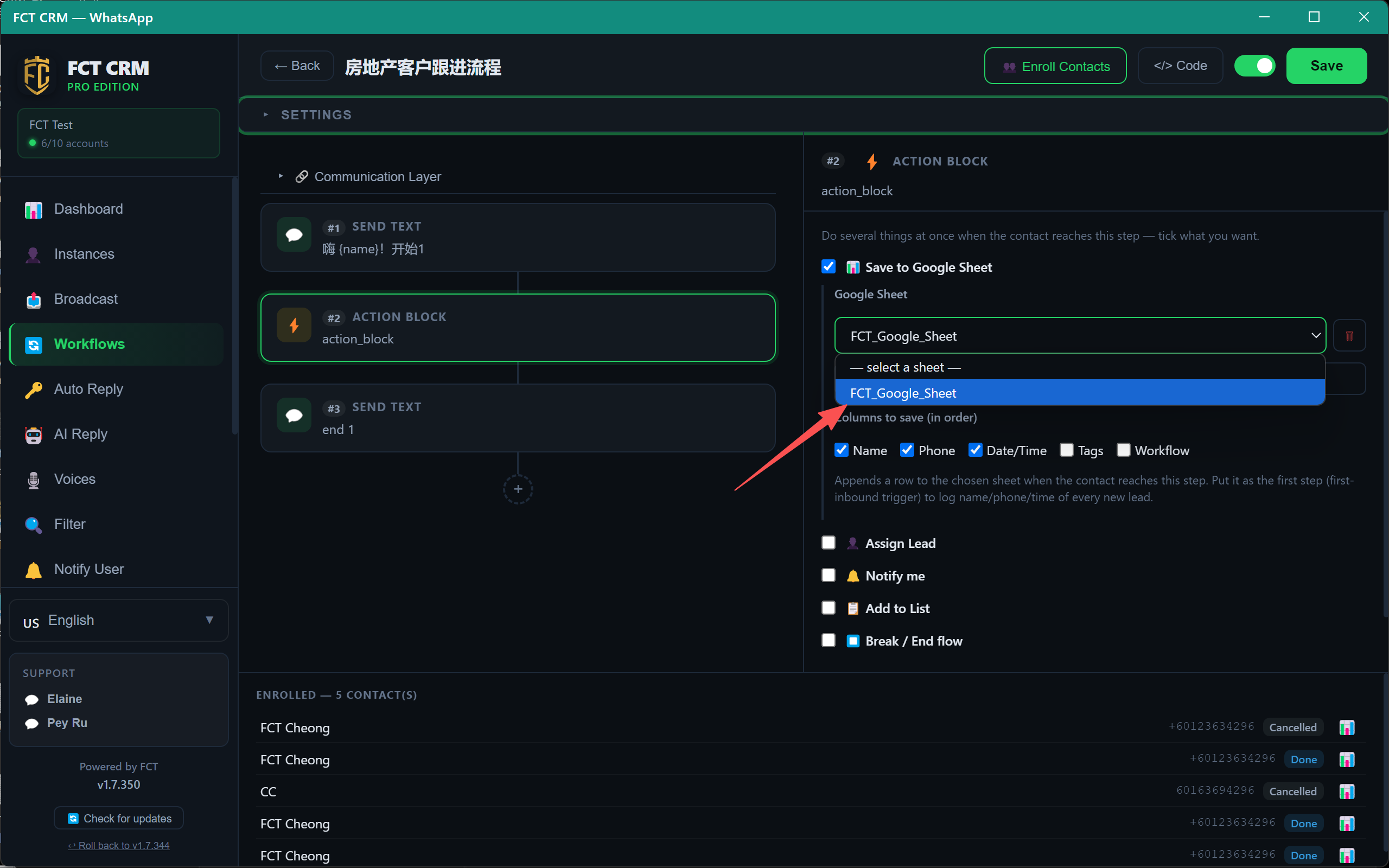
Task: Click the Pey Ru support chat icon
Action: 31,723
